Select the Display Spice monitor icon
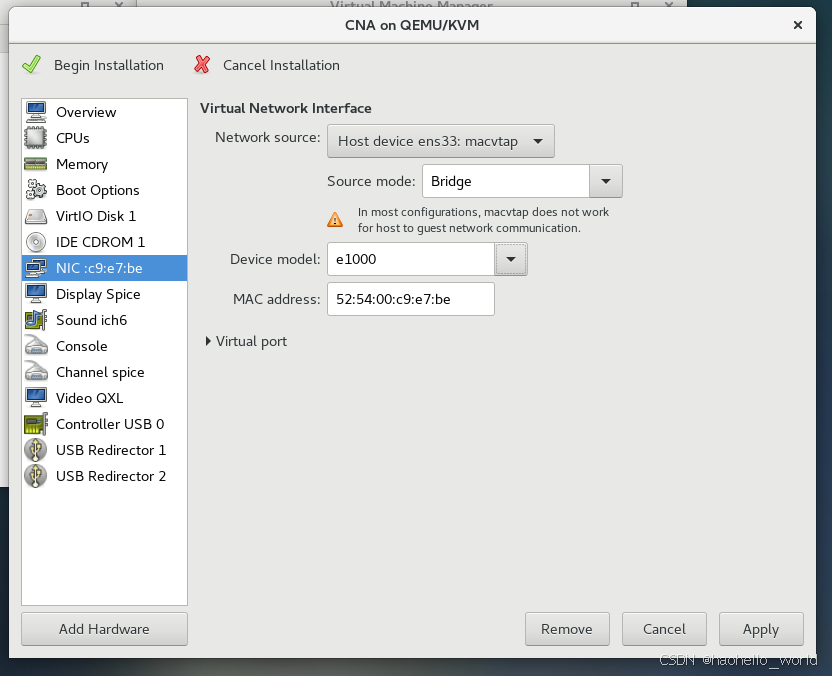 36,294
